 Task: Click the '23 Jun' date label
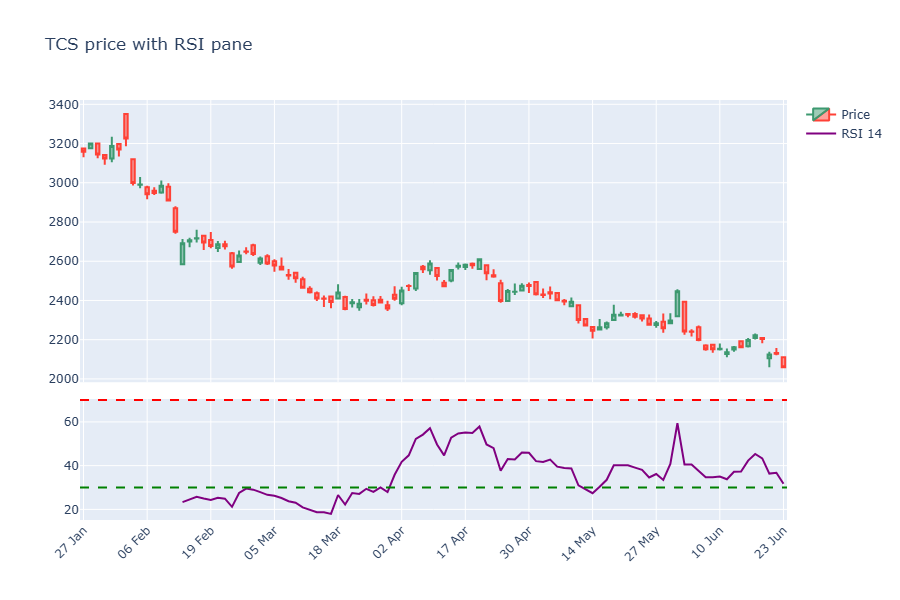coord(771,543)
